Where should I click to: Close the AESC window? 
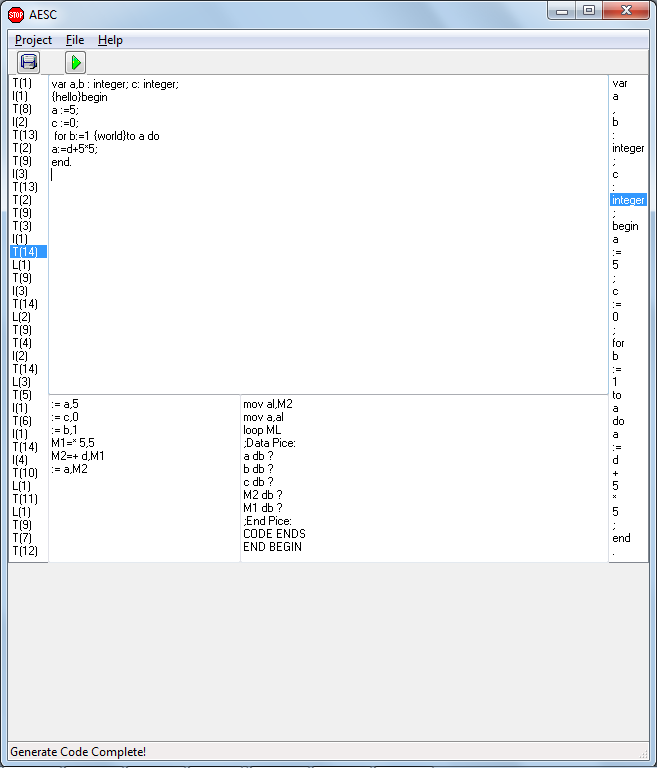626,11
